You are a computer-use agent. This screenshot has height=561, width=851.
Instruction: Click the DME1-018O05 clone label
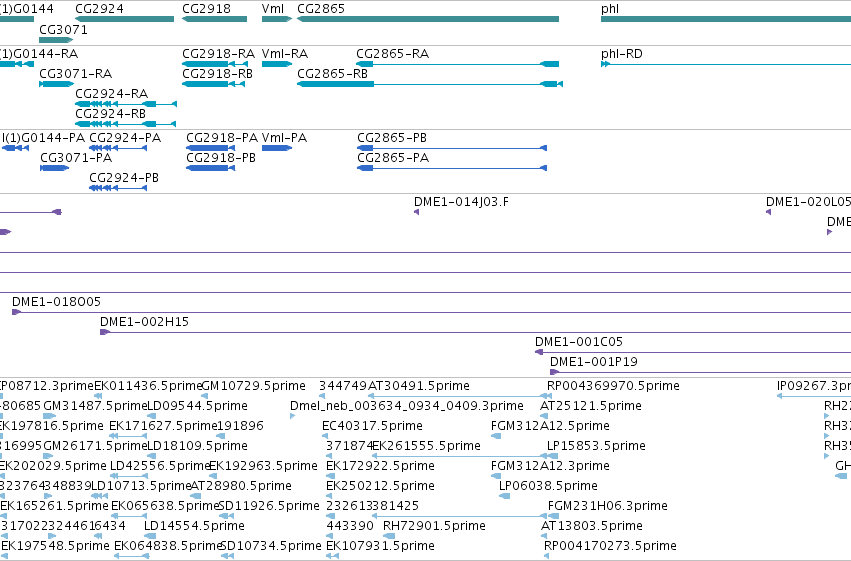coord(56,302)
